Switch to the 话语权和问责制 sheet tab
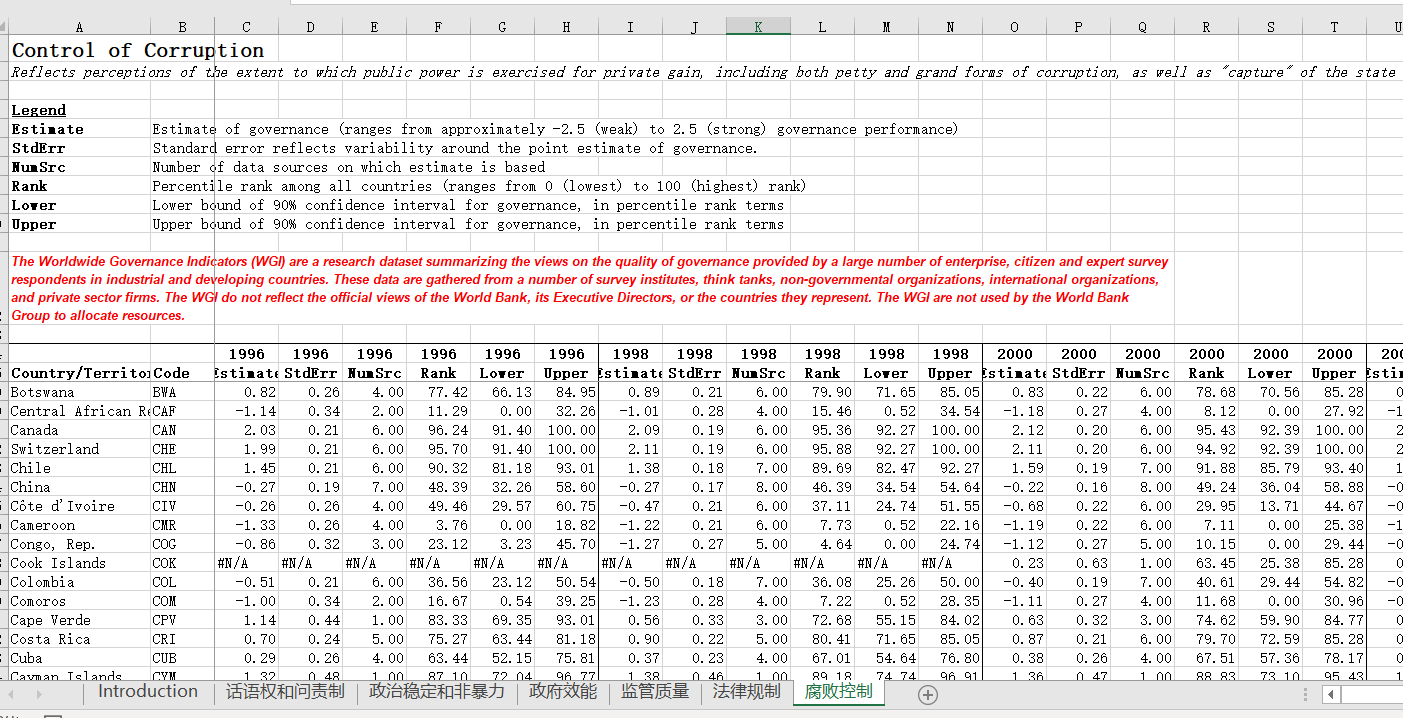The height and width of the screenshot is (718, 1403). point(285,691)
